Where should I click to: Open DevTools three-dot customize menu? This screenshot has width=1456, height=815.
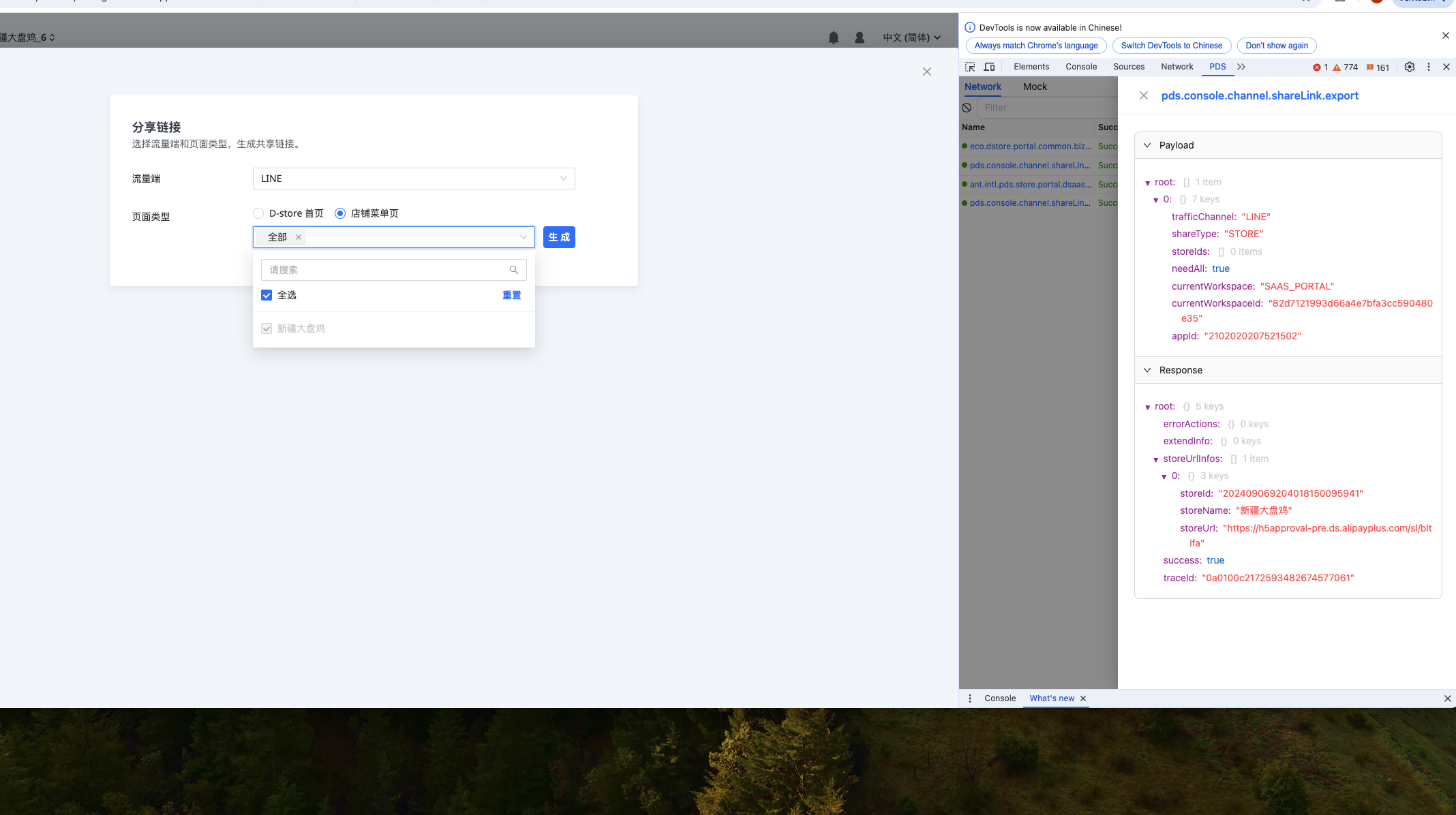1429,67
